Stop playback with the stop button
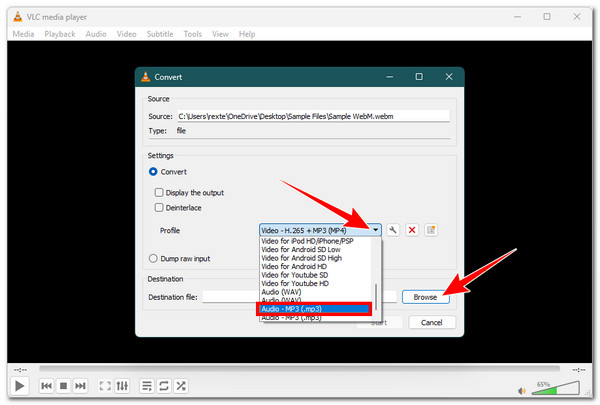The width and height of the screenshot is (600, 405). 64,385
